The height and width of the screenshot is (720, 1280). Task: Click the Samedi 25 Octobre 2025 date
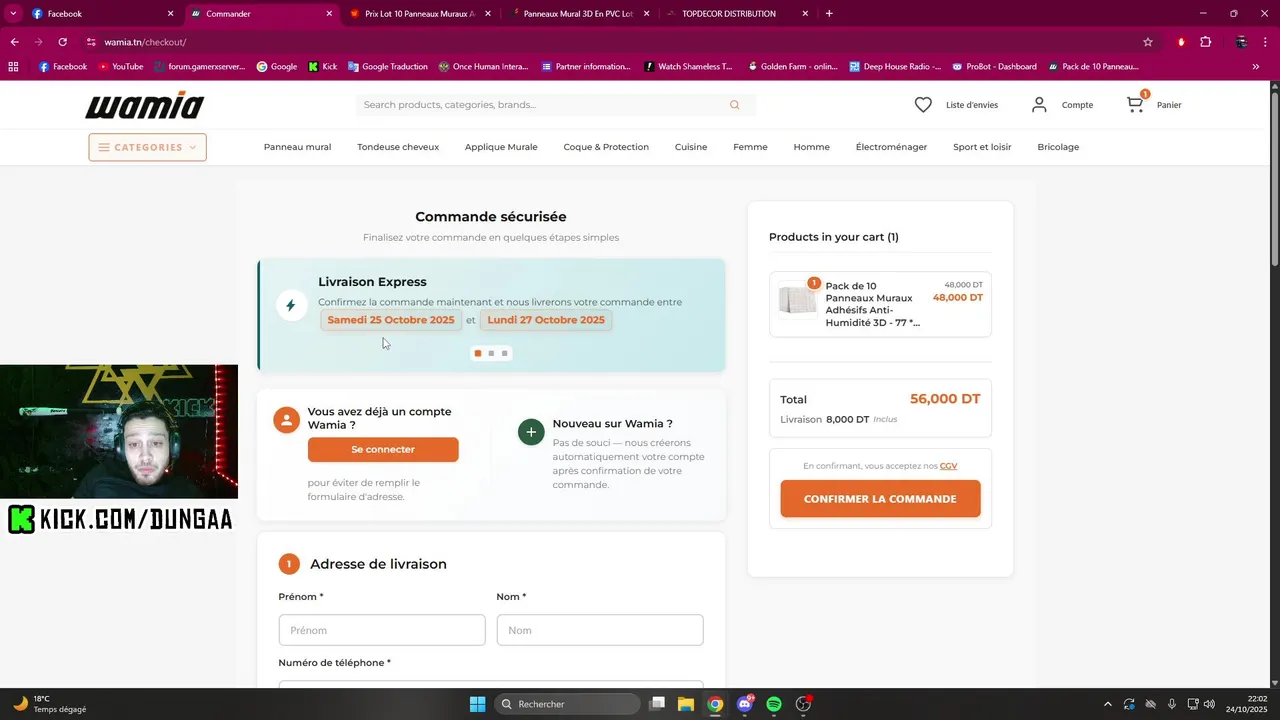pos(391,320)
